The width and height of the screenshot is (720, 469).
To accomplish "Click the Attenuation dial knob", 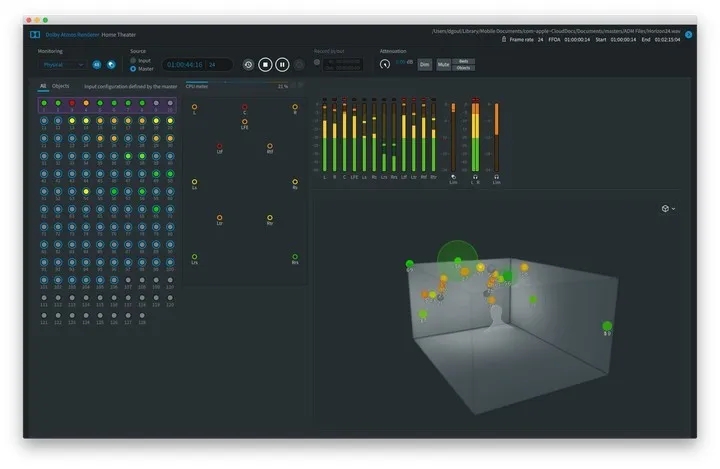I will coord(385,64).
